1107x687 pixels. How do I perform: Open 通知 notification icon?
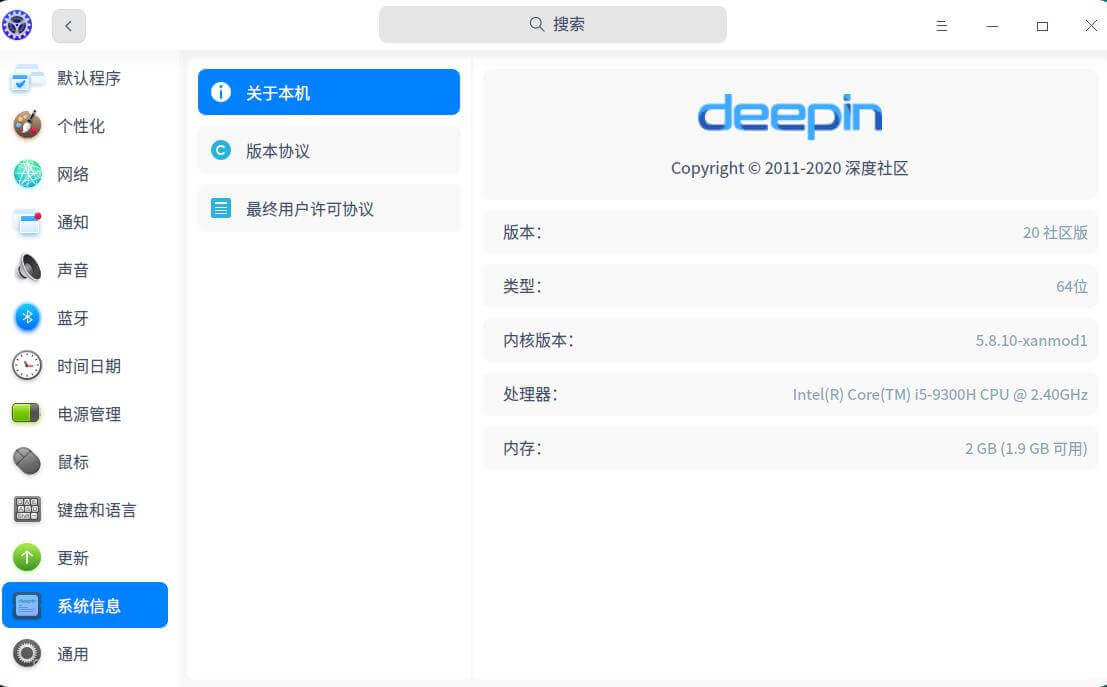(x=28, y=222)
